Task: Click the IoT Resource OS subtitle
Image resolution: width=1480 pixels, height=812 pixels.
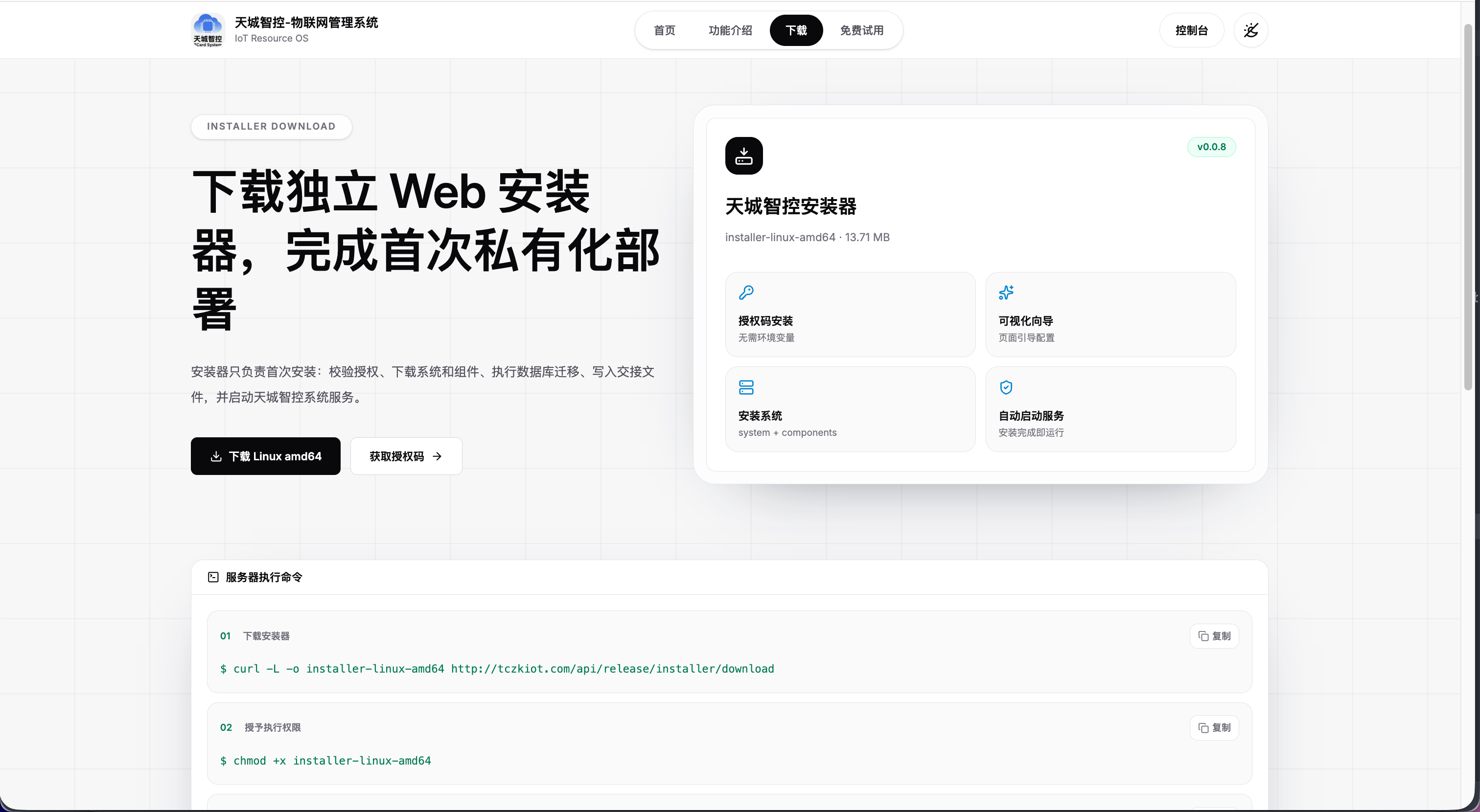Action: click(271, 39)
